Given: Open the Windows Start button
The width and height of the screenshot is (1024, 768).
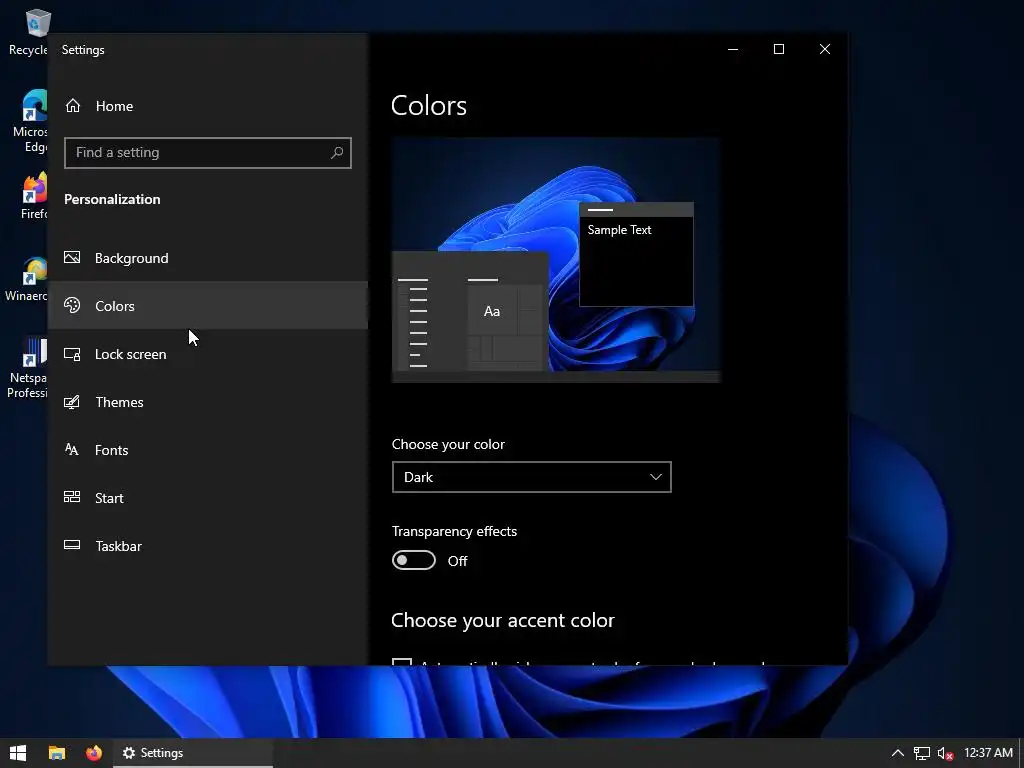Looking at the screenshot, I should point(18,753).
